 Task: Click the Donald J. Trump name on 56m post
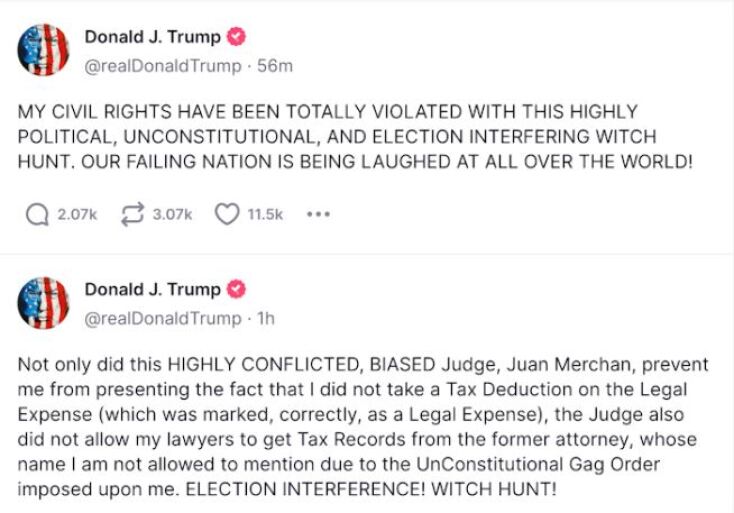152,38
